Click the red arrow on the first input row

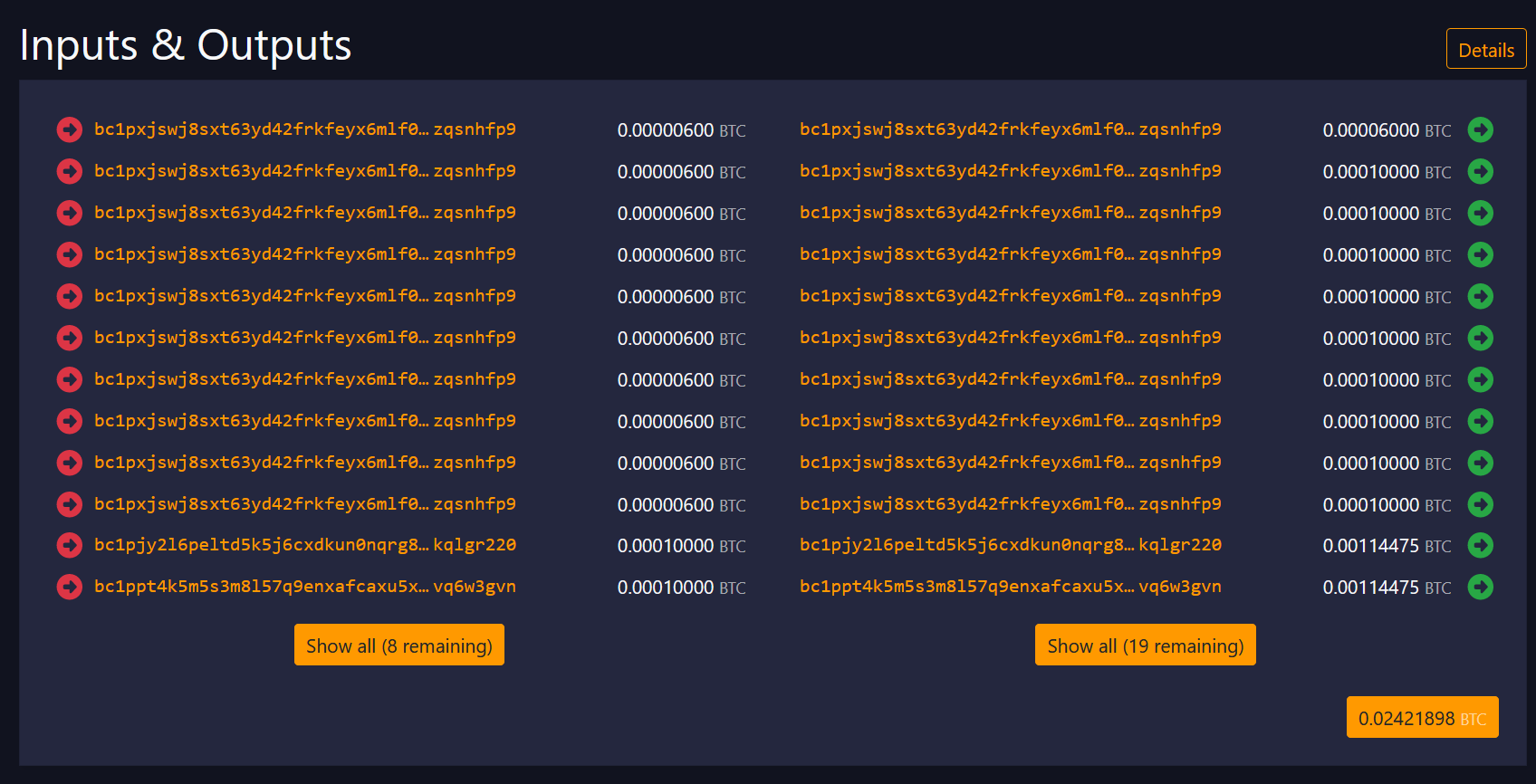tap(69, 130)
